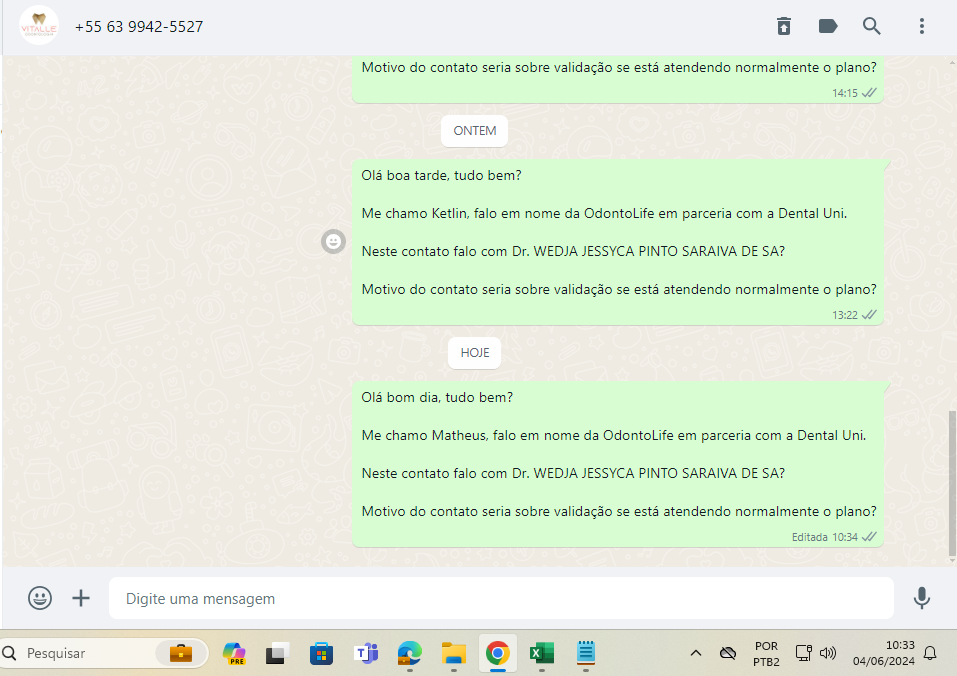
Task: Open Notepad from taskbar
Action: [x=585, y=653]
